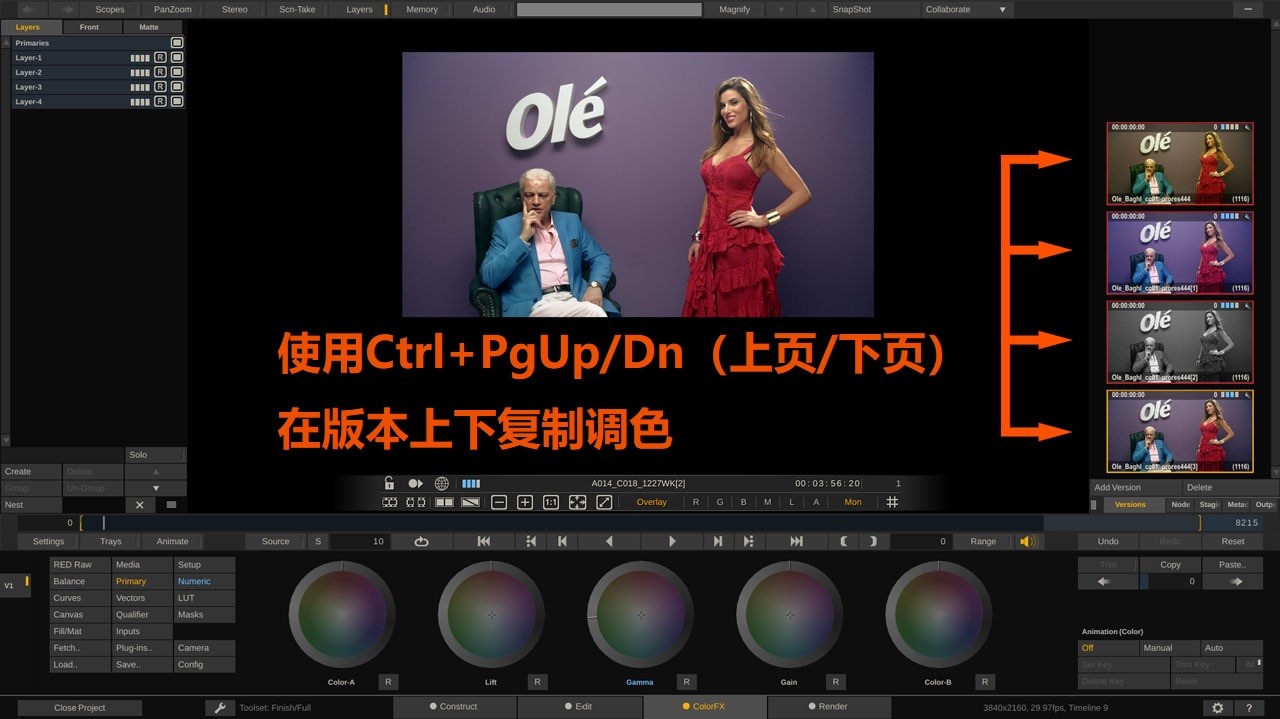
Task: Switch to the Construct workspace
Action: pyautogui.click(x=454, y=707)
